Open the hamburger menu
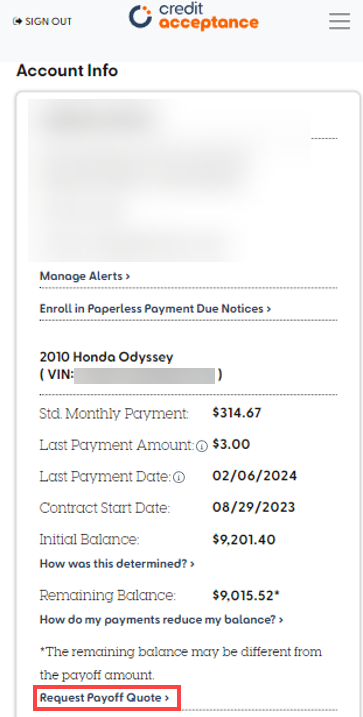Image resolution: width=363 pixels, height=717 pixels. pos(339,21)
